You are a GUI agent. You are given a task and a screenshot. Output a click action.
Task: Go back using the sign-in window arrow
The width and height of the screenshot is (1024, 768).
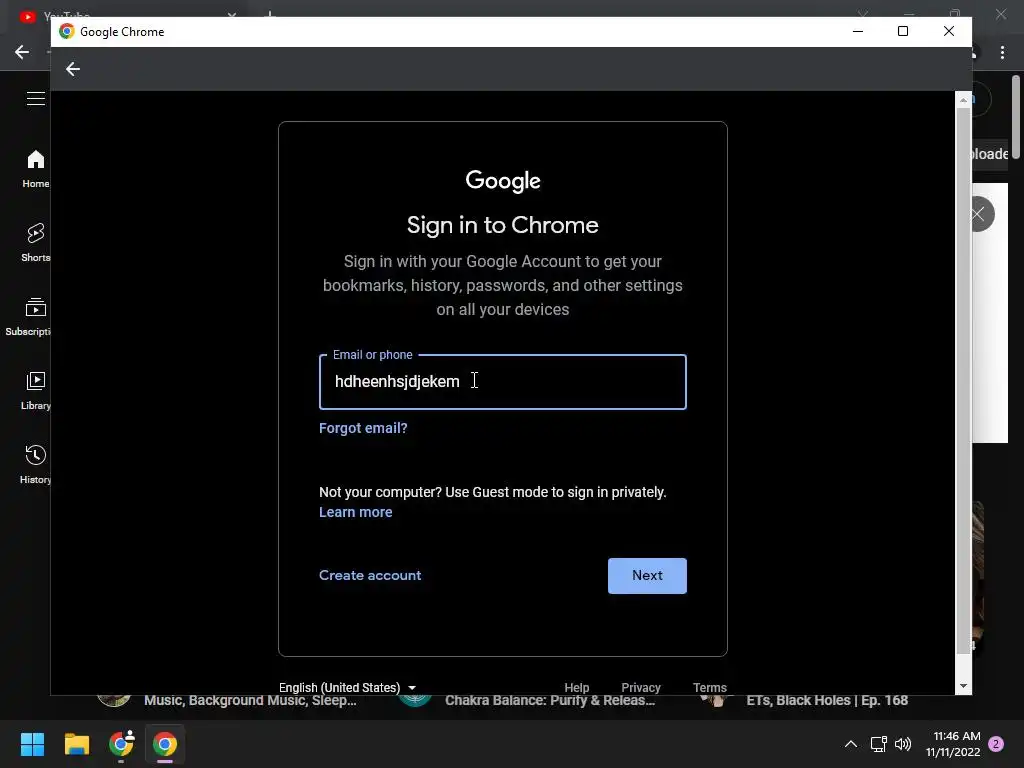coord(72,69)
